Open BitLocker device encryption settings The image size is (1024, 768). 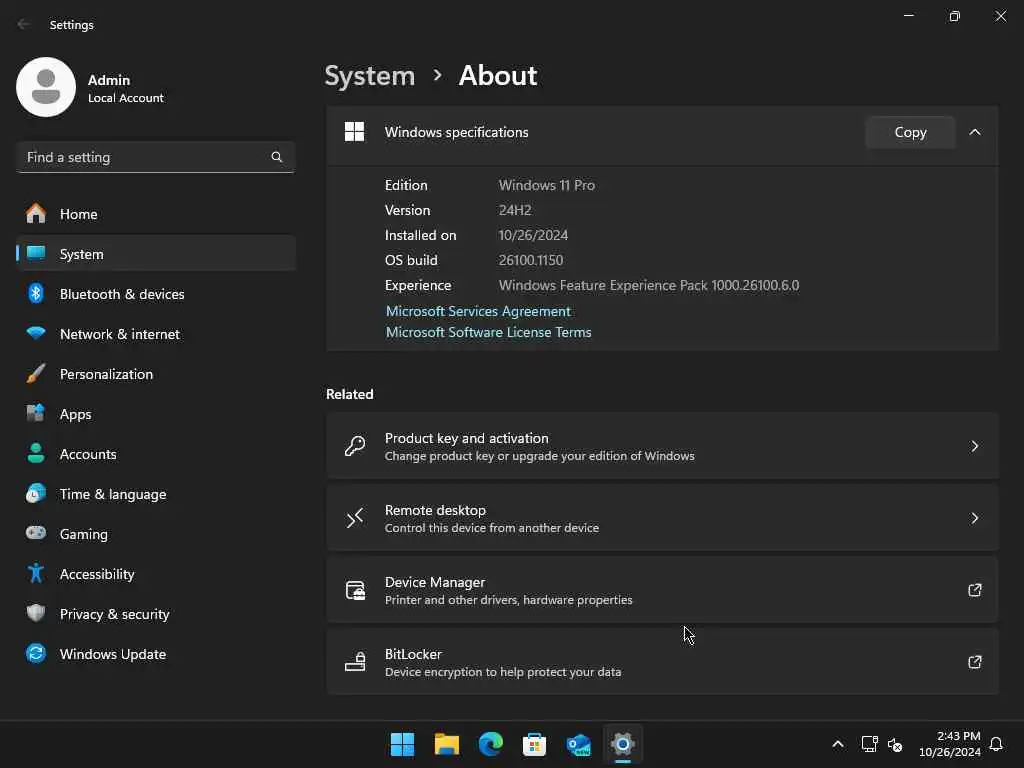coord(662,662)
